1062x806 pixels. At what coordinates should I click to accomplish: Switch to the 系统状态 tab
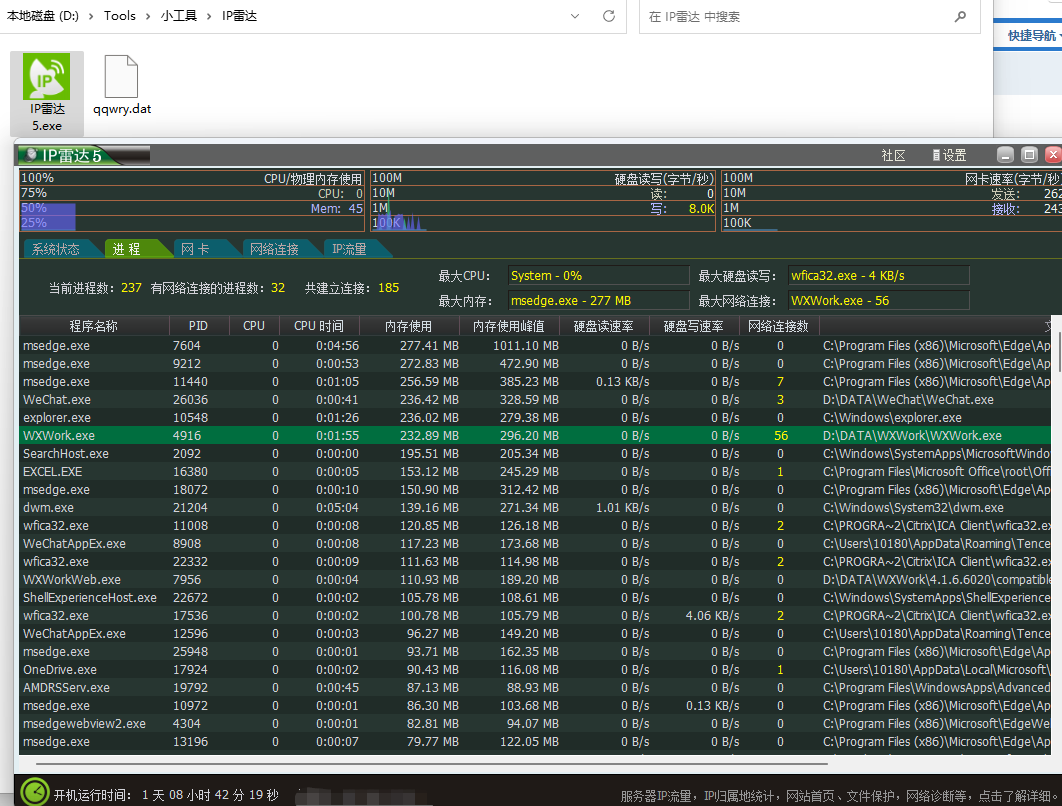[56, 249]
